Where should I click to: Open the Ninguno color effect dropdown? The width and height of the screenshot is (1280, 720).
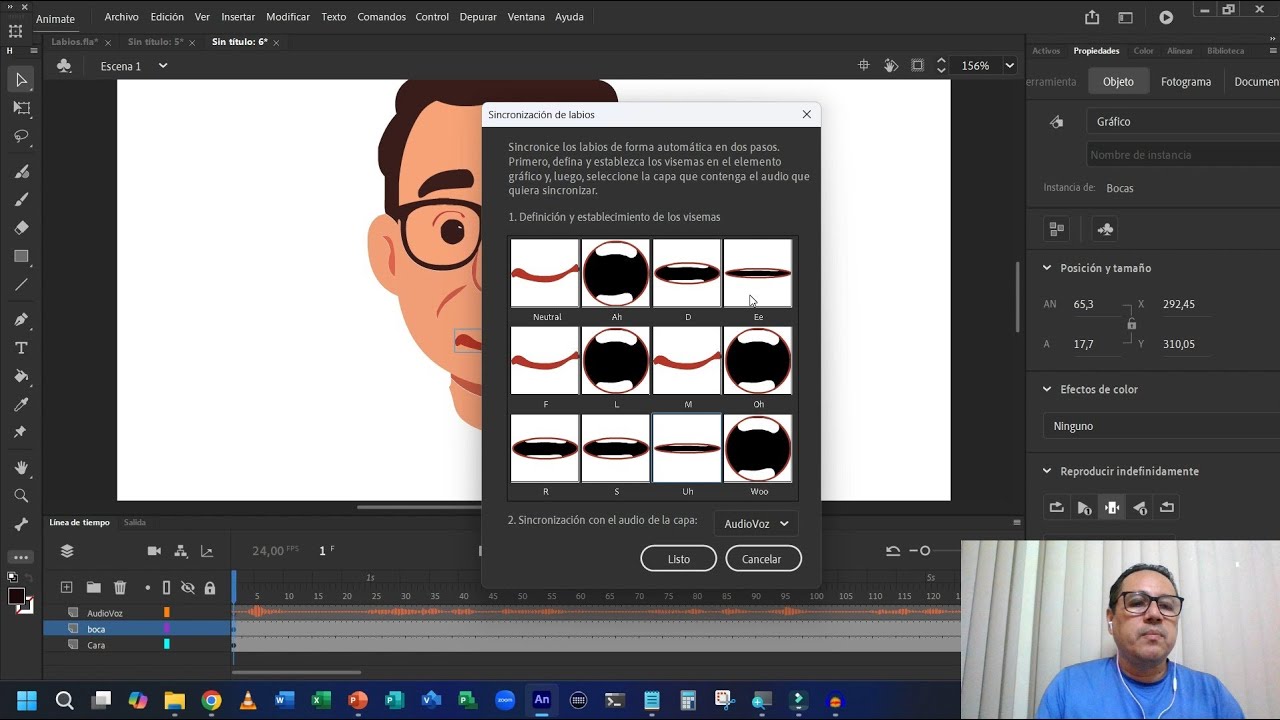pyautogui.click(x=1162, y=426)
